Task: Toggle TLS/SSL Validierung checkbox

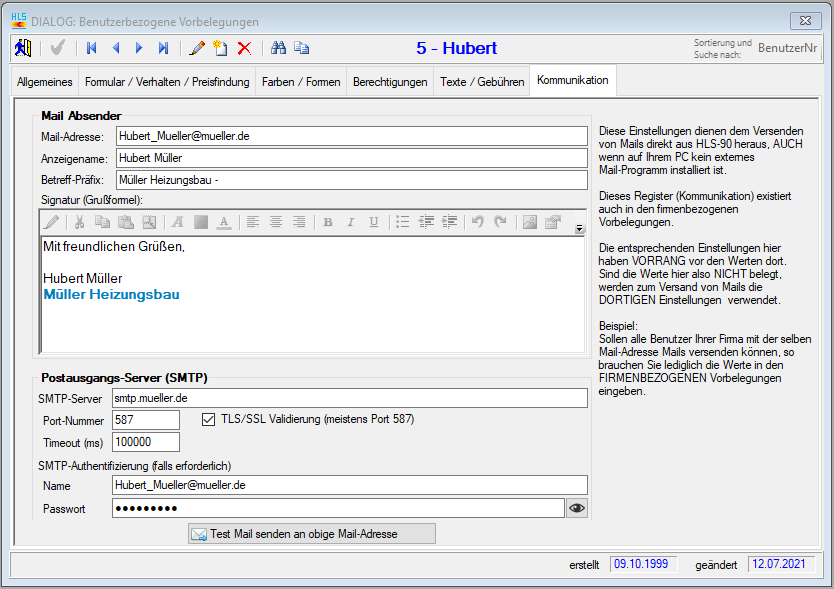Action: point(209,419)
